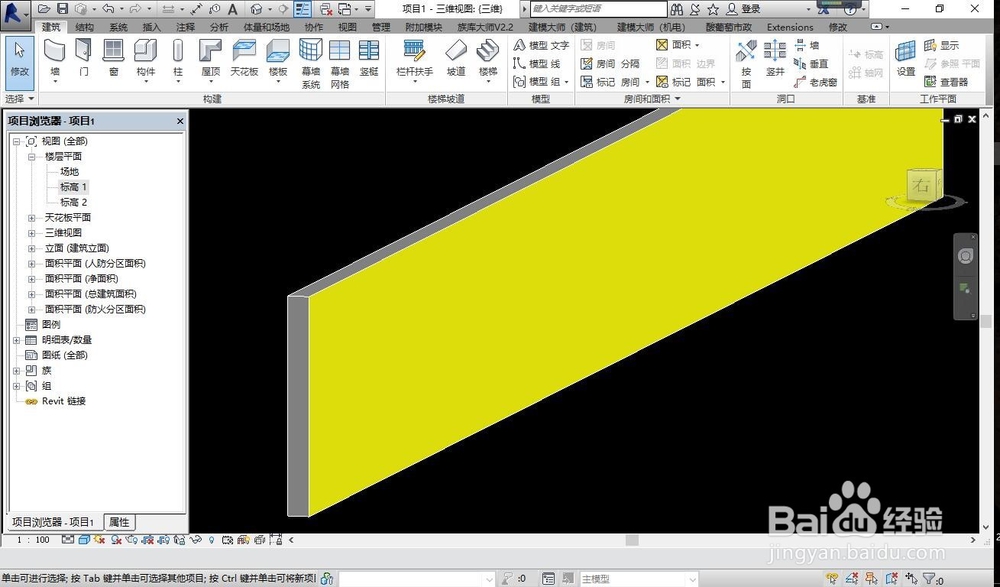Viewport: 1000px width, 587px height.
Task: Click the 垂直 (Vertical) opening tool
Action: click(x=811, y=63)
